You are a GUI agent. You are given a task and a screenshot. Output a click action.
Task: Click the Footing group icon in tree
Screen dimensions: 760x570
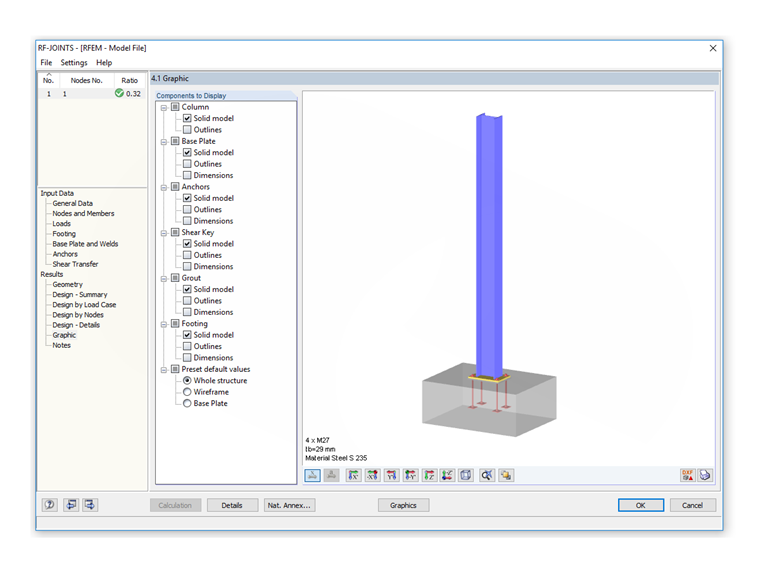tap(175, 323)
